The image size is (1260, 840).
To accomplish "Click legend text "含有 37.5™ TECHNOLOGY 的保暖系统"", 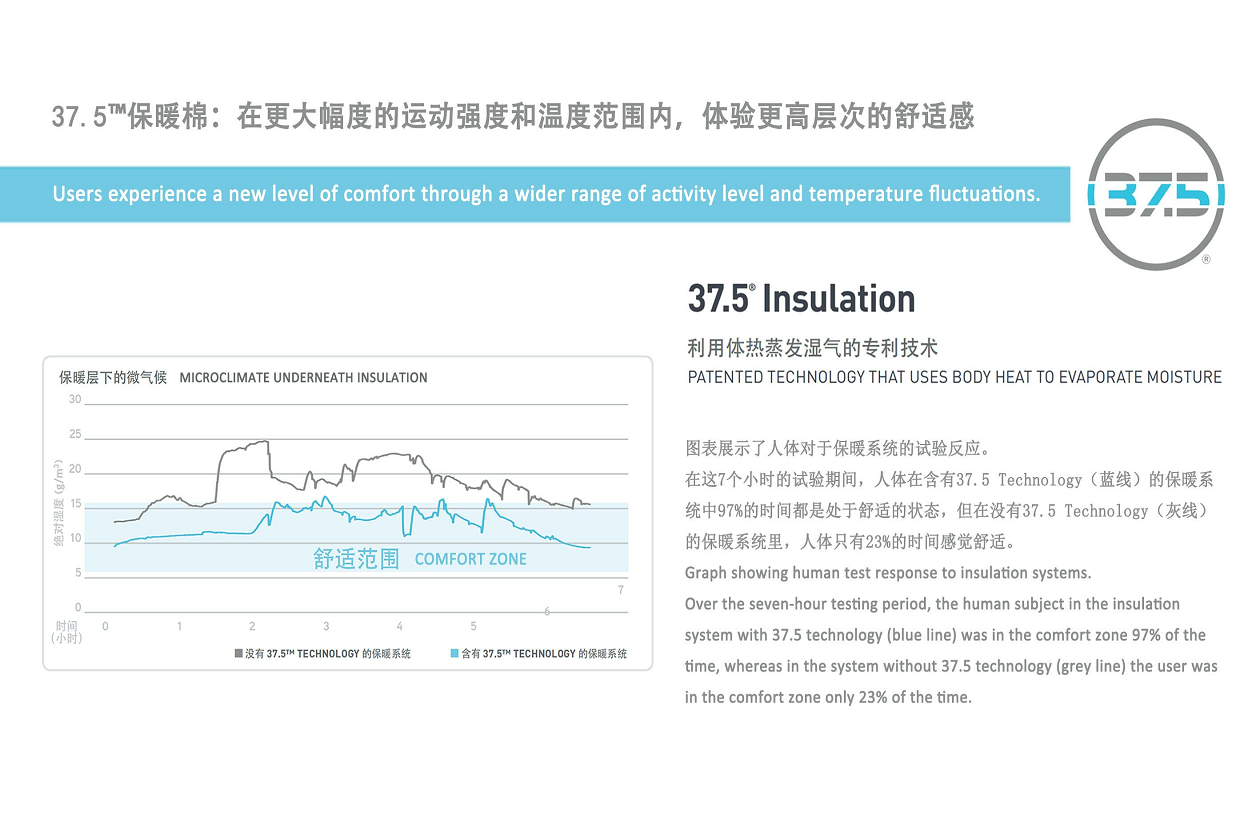I will click(544, 654).
